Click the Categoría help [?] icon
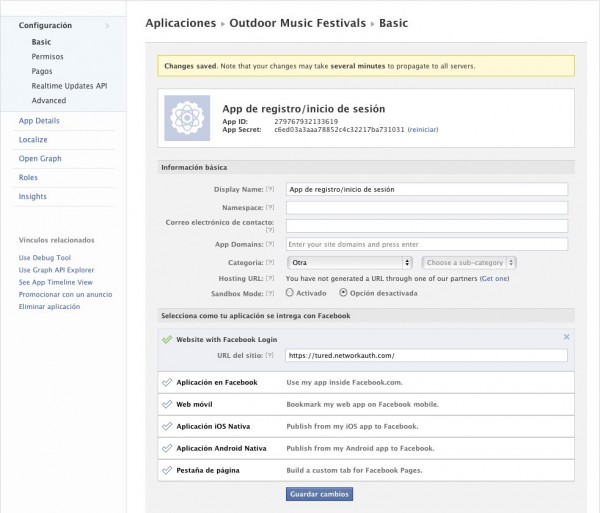Screen dimensions: 600x513 [270, 262]
